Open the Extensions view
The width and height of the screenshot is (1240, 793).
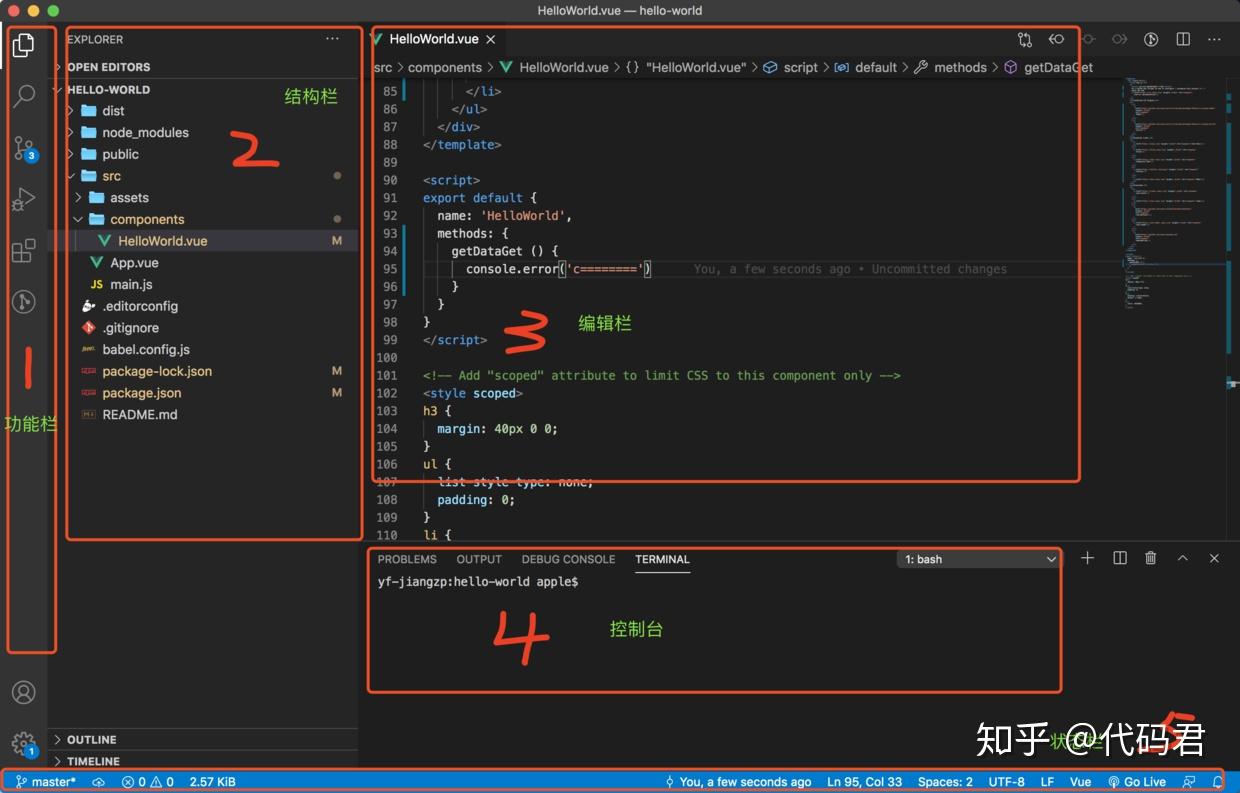24,251
